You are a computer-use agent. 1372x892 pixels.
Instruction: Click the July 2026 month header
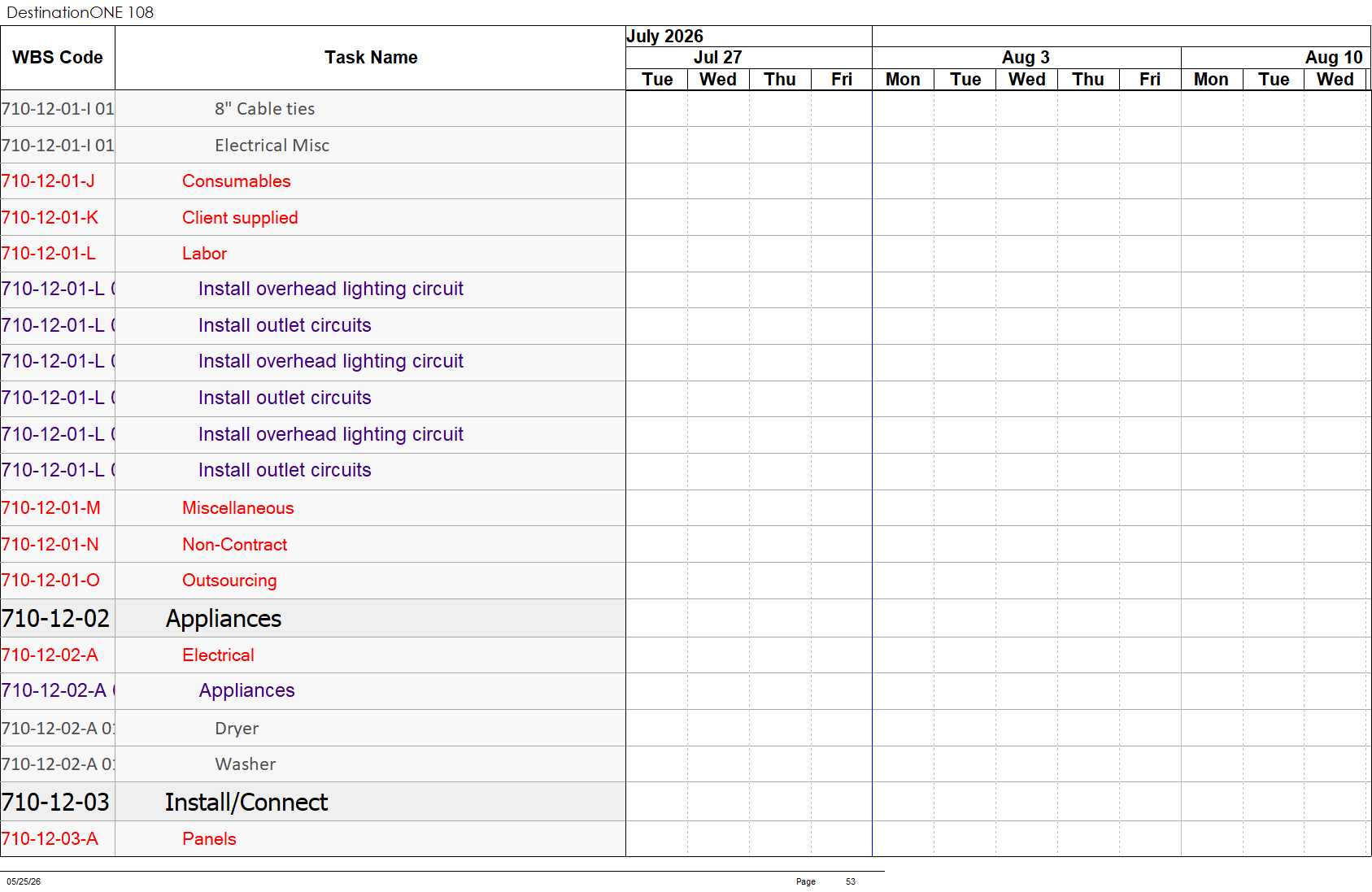tap(664, 37)
